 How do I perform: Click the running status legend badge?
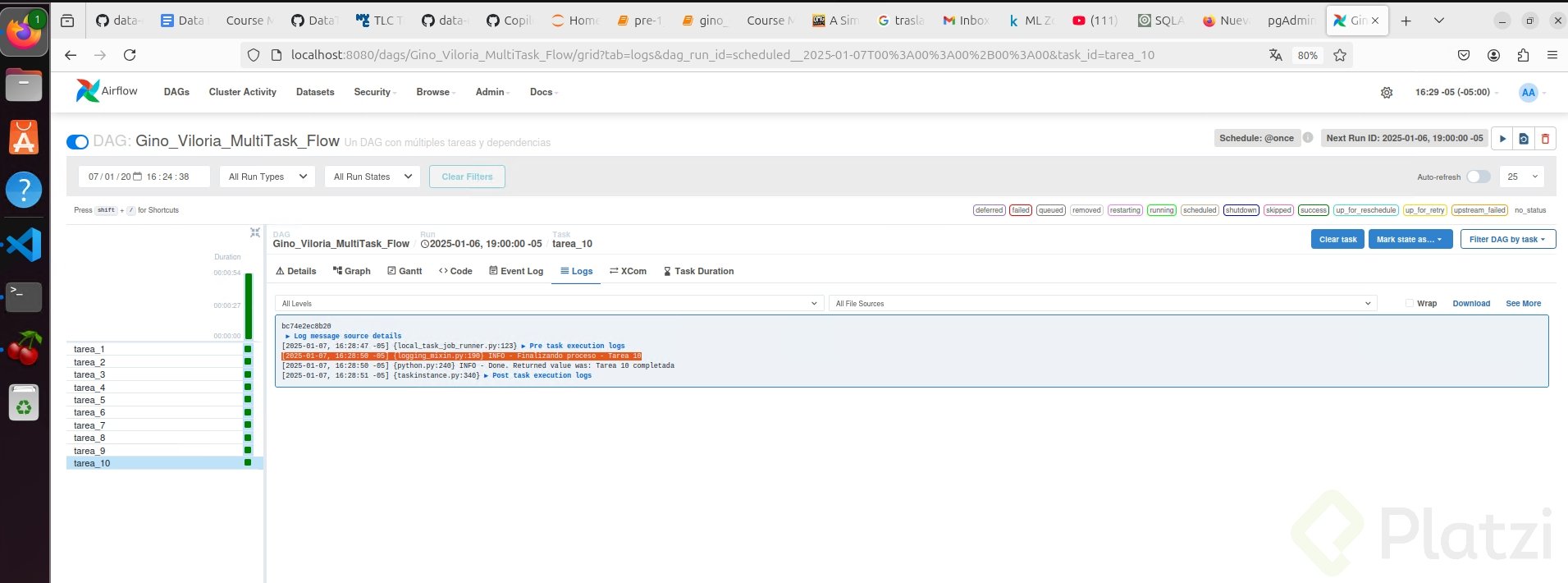coord(1161,210)
